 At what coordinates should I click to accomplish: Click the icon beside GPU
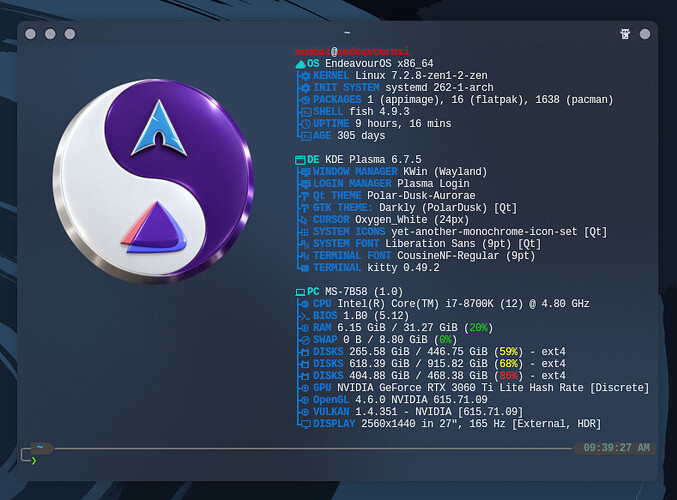point(305,388)
